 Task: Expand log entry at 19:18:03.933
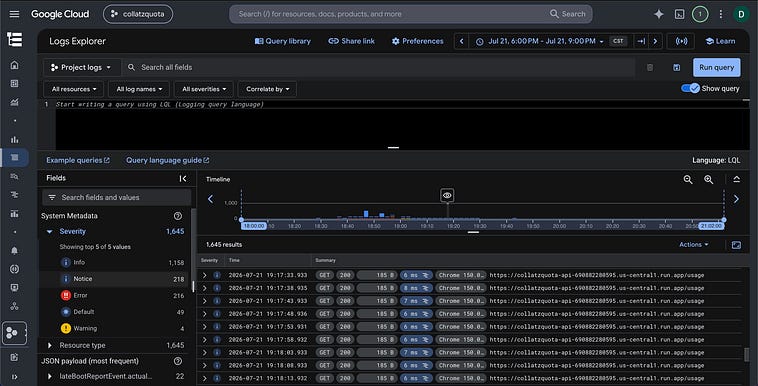[204, 353]
